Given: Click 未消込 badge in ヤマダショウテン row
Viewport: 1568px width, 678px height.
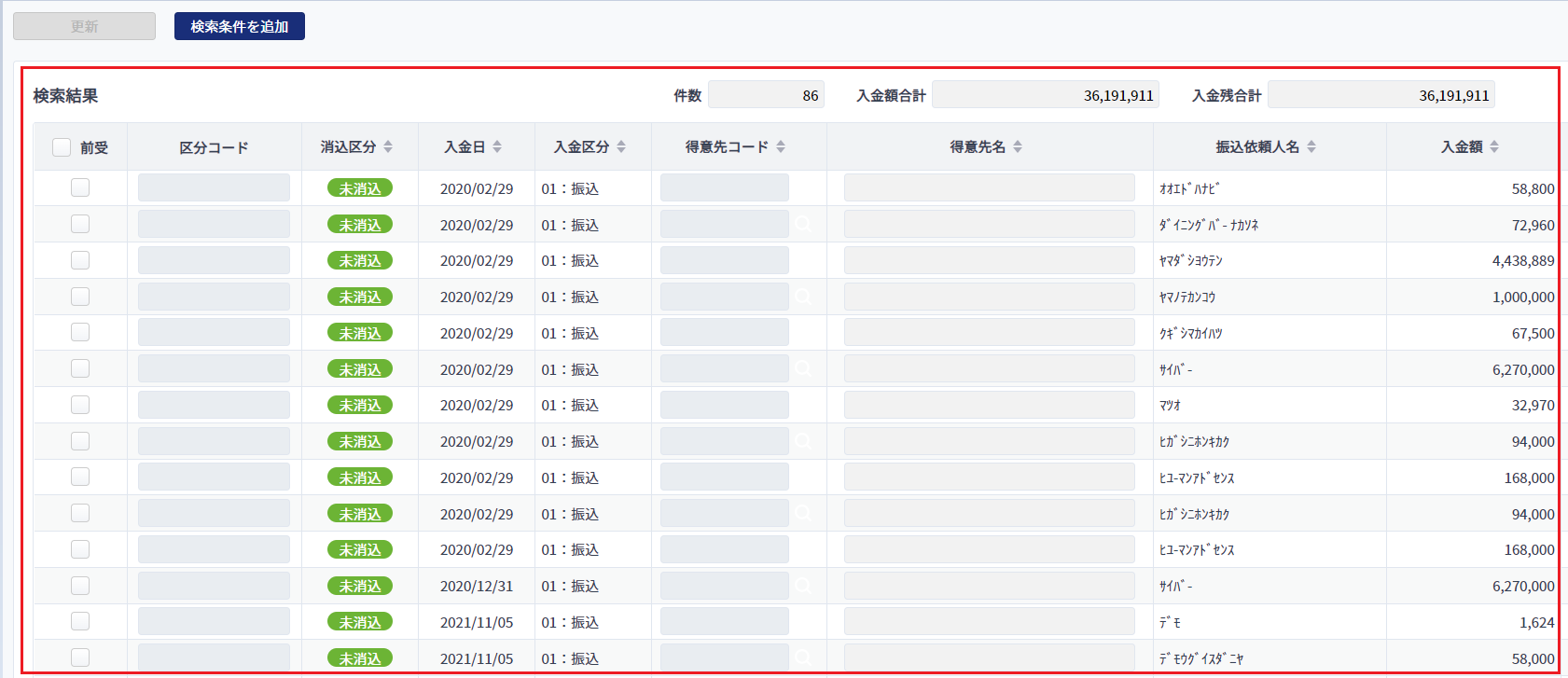Looking at the screenshot, I should point(360,260).
